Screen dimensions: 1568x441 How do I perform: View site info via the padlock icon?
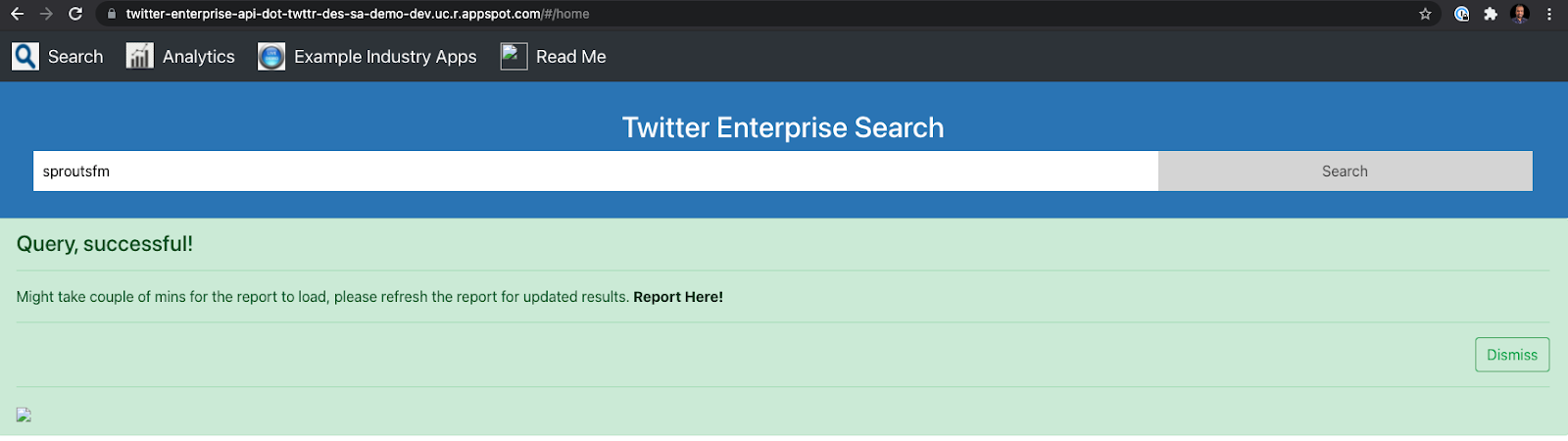point(112,14)
